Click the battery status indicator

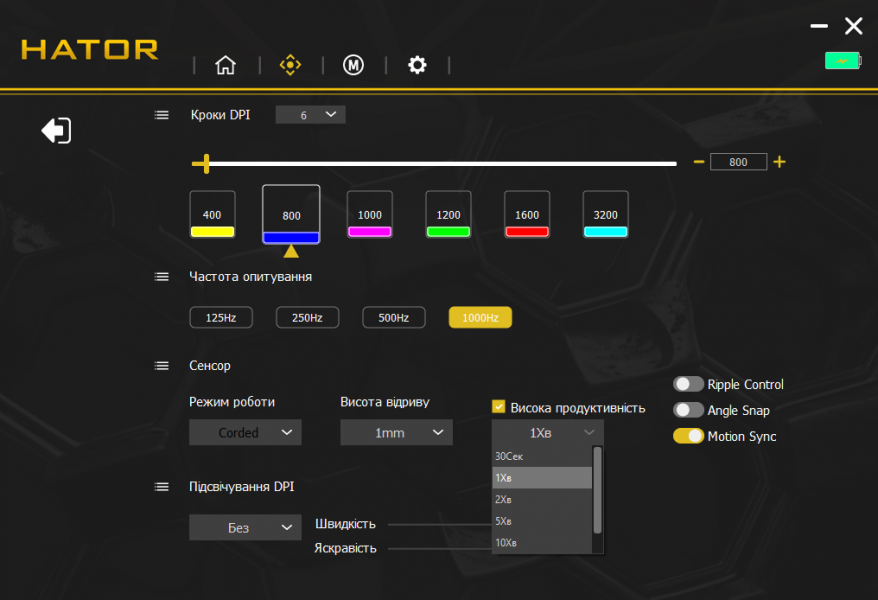[x=841, y=61]
